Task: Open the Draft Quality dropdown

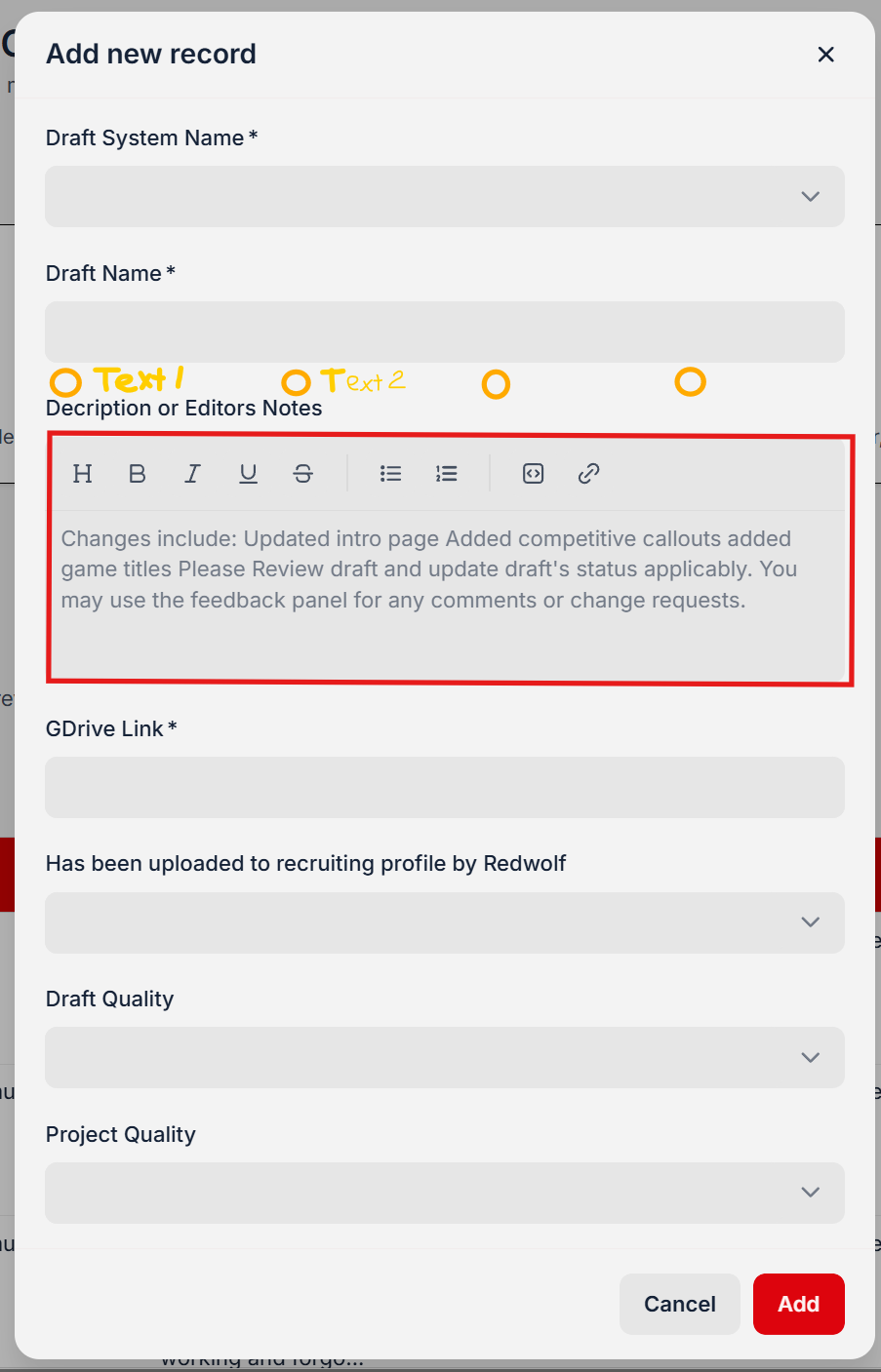Action: (445, 1057)
